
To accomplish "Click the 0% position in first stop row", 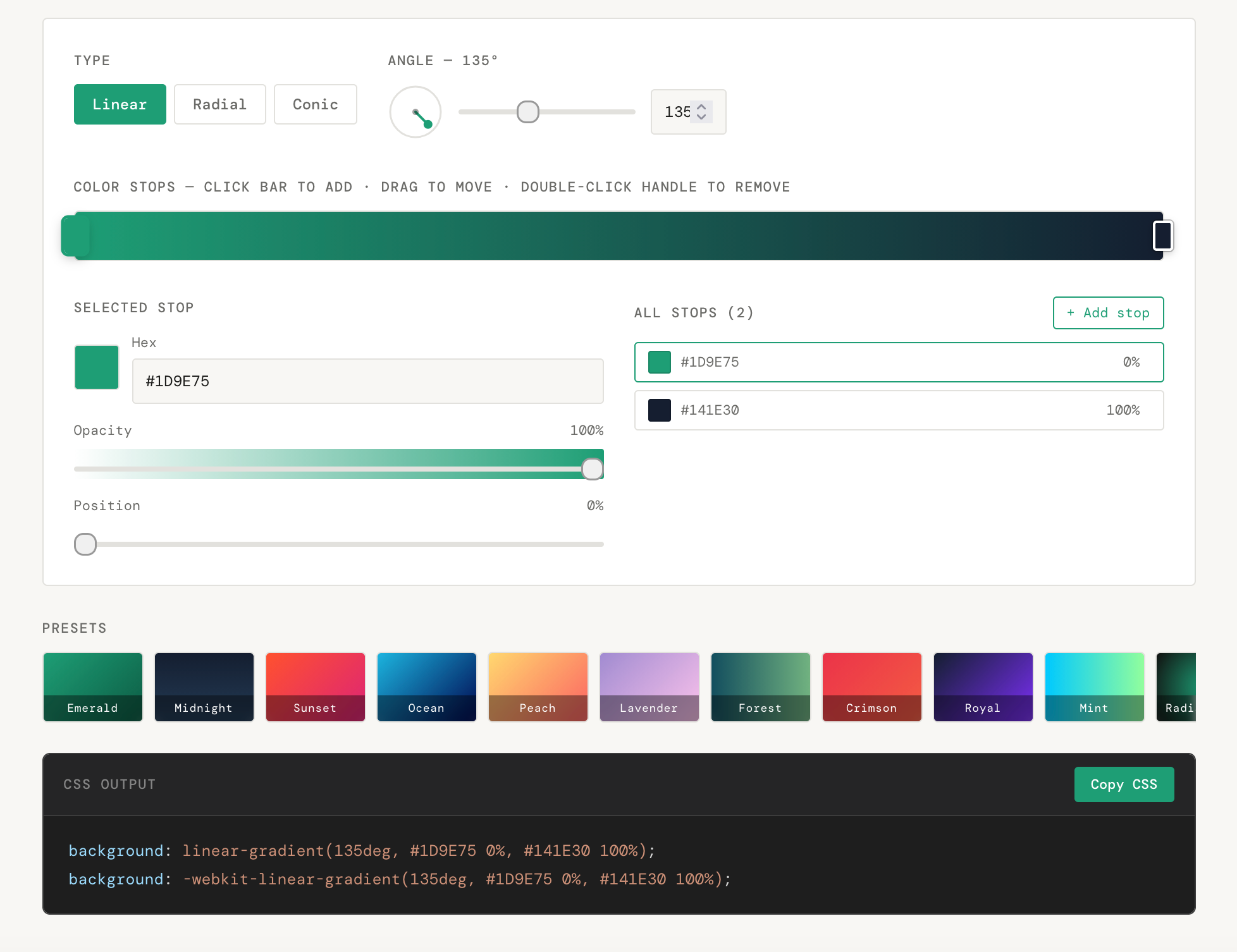I will (x=1131, y=362).
